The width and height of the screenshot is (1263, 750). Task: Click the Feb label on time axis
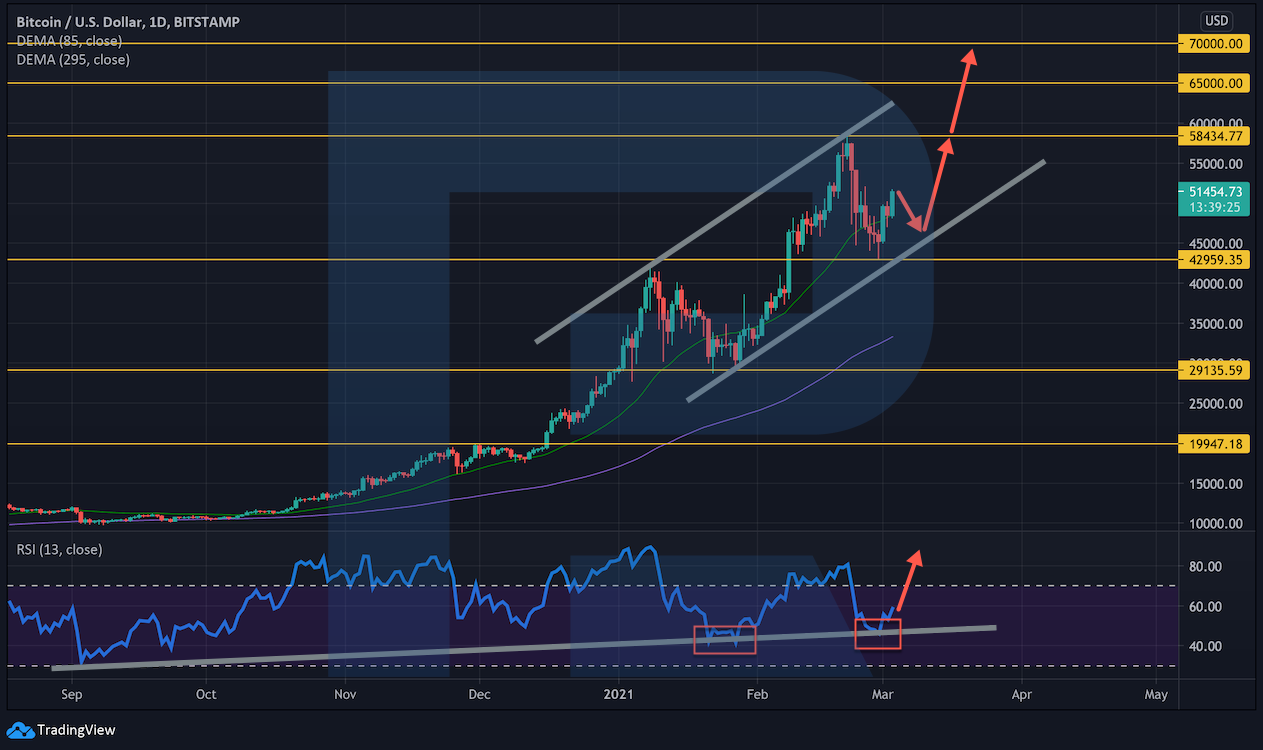(758, 694)
